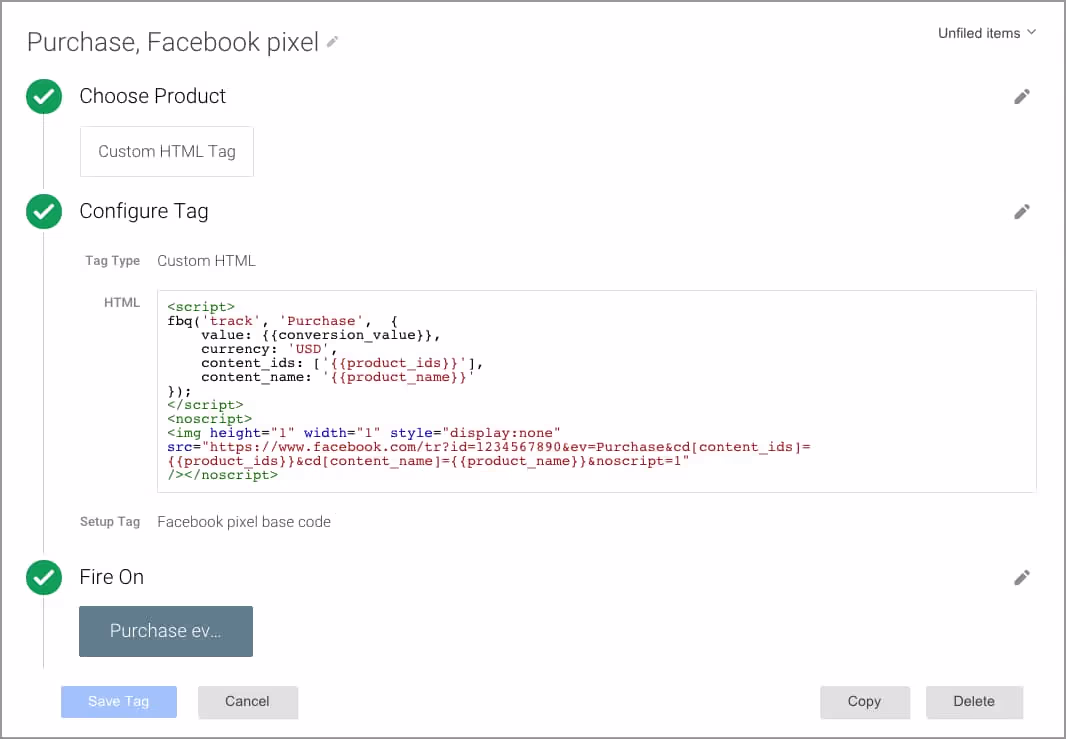Click the Tag Type value Custom HTML

tap(206, 261)
